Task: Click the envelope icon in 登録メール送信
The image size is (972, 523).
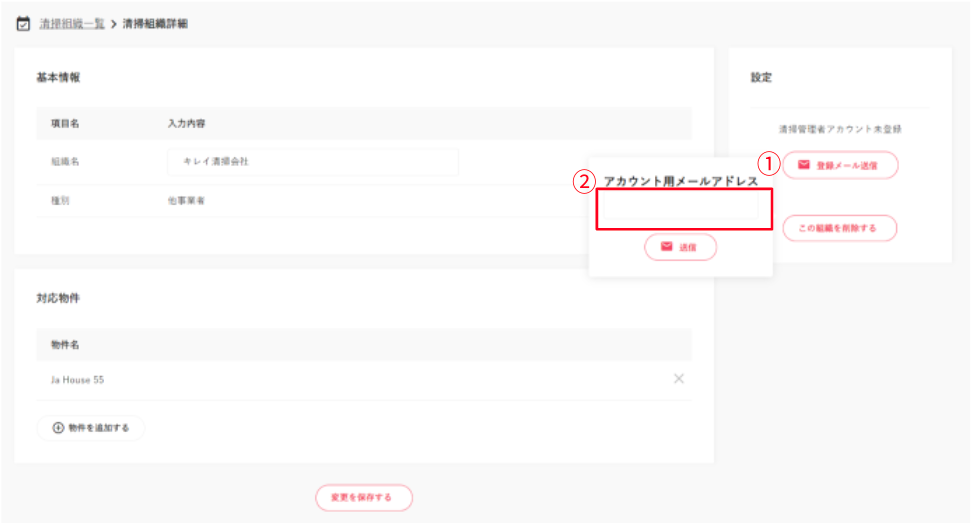Action: coord(803,165)
